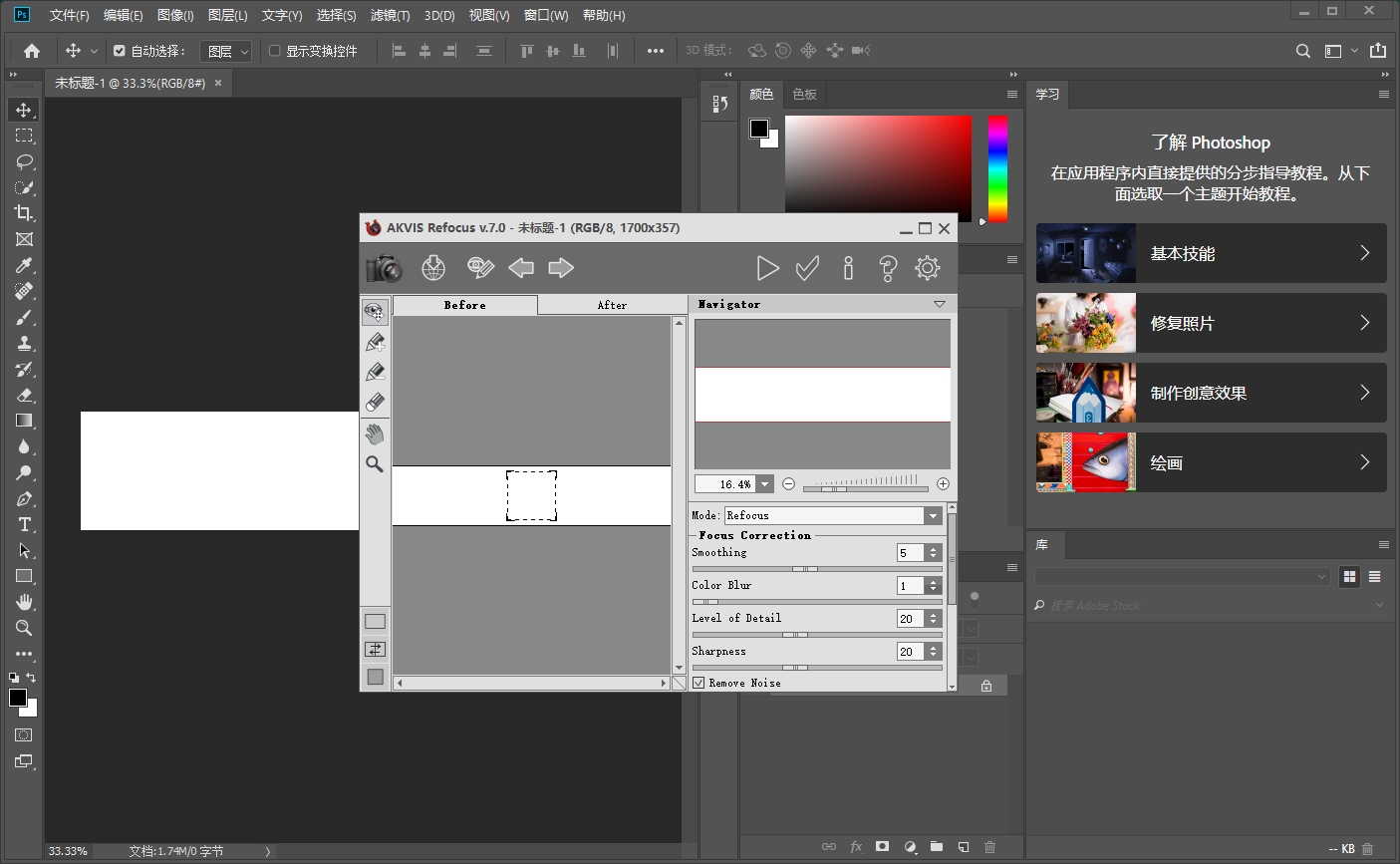Apply result with AKVIS checkmark button
Viewport: 1400px width, 864px height.
click(x=807, y=267)
